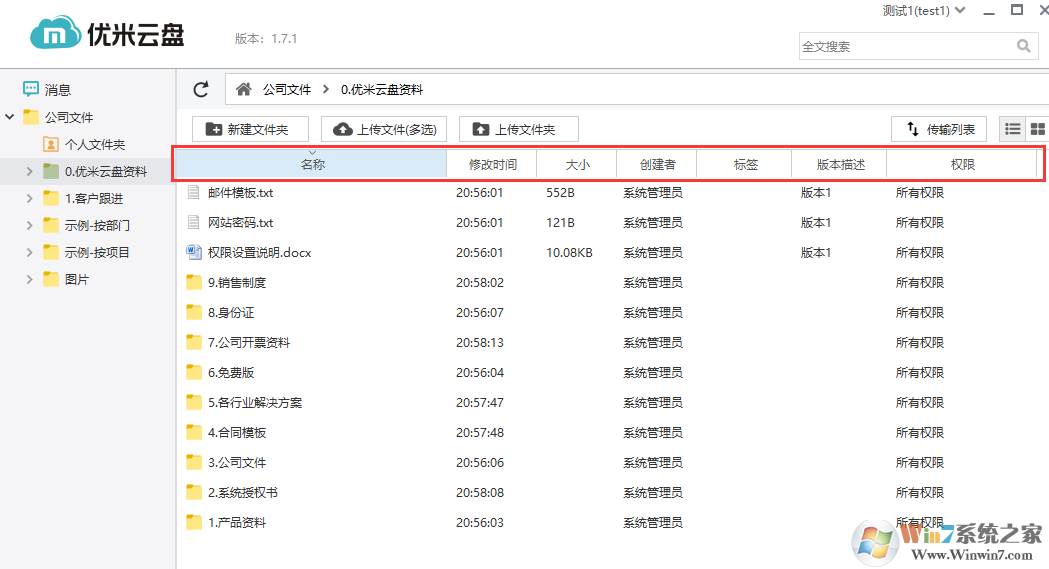Expand the 示例-按部门 tree node

click(x=29, y=225)
